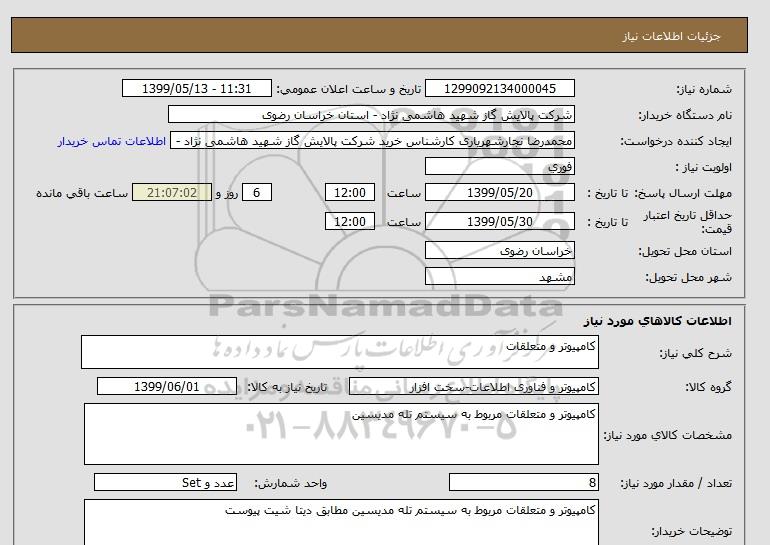Click the price validity time 12:00 field
The image size is (770, 545).
(350, 221)
